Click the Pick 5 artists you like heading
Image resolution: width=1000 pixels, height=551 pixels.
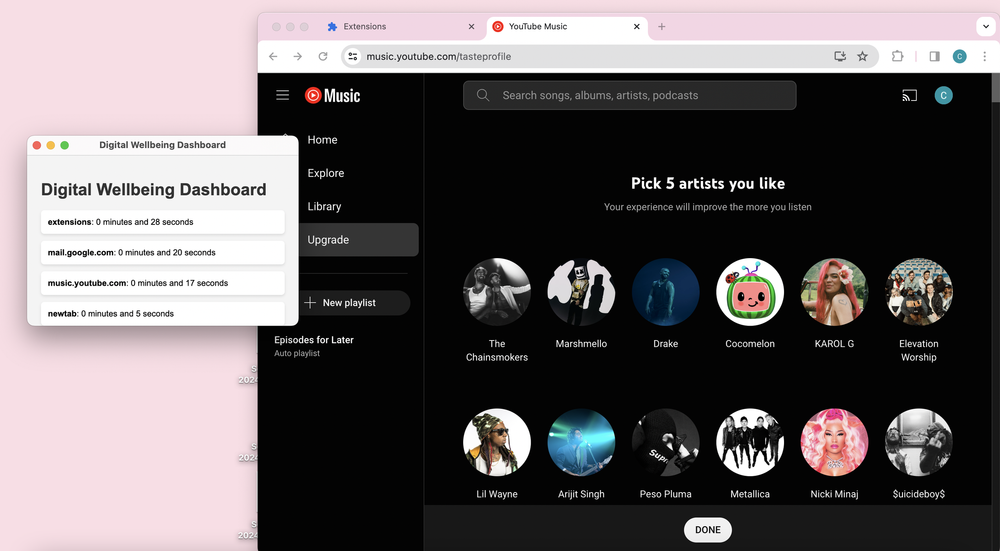point(708,184)
